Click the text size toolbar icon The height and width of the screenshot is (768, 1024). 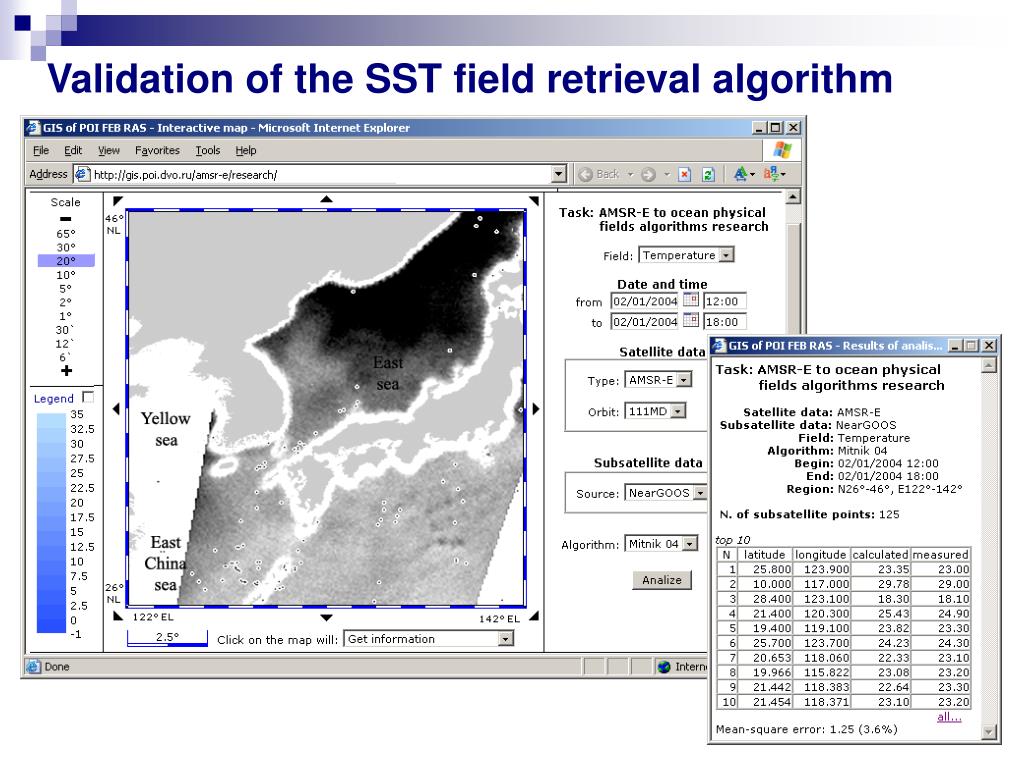click(x=741, y=174)
